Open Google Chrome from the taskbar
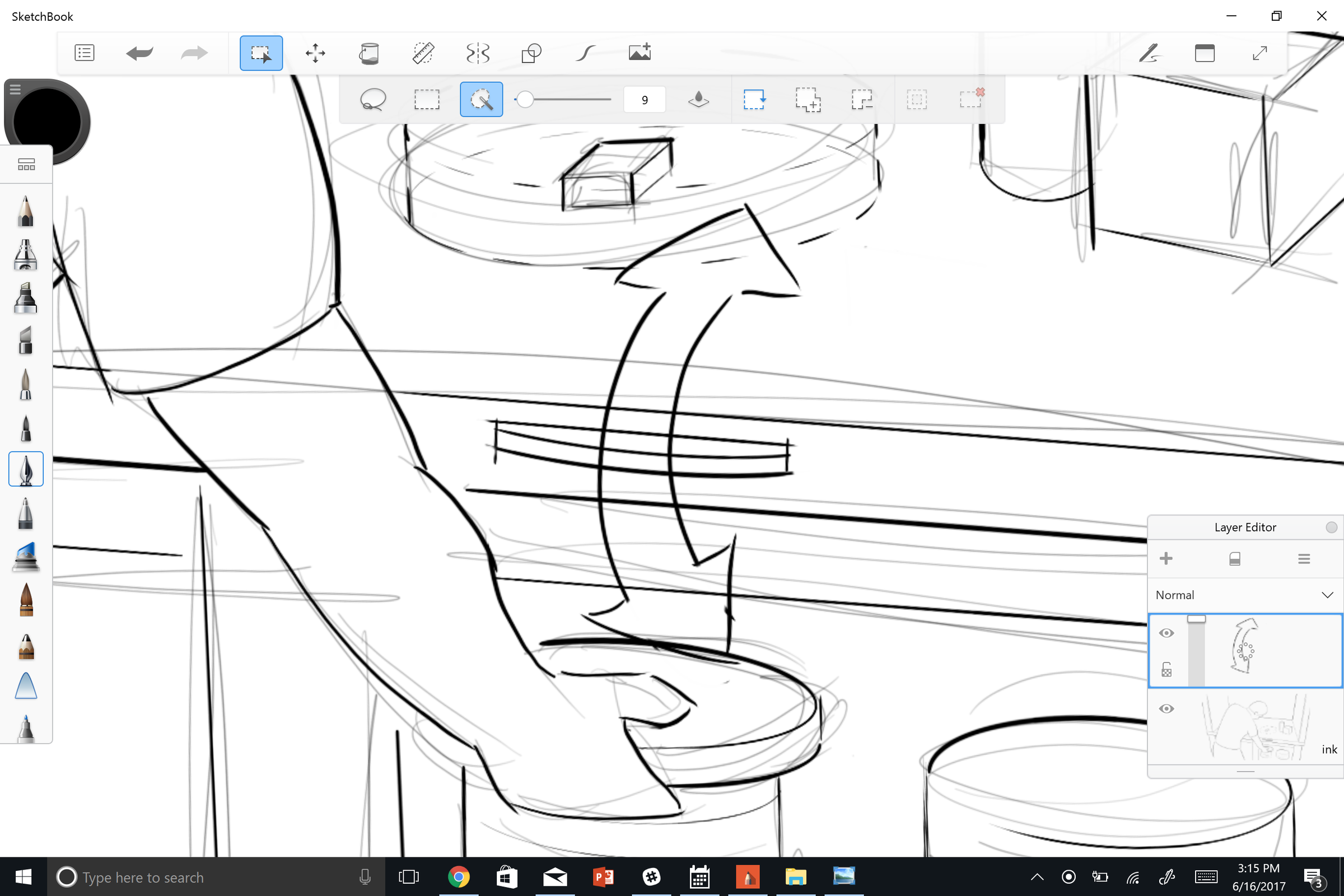Viewport: 1344px width, 896px height. pyautogui.click(x=458, y=876)
